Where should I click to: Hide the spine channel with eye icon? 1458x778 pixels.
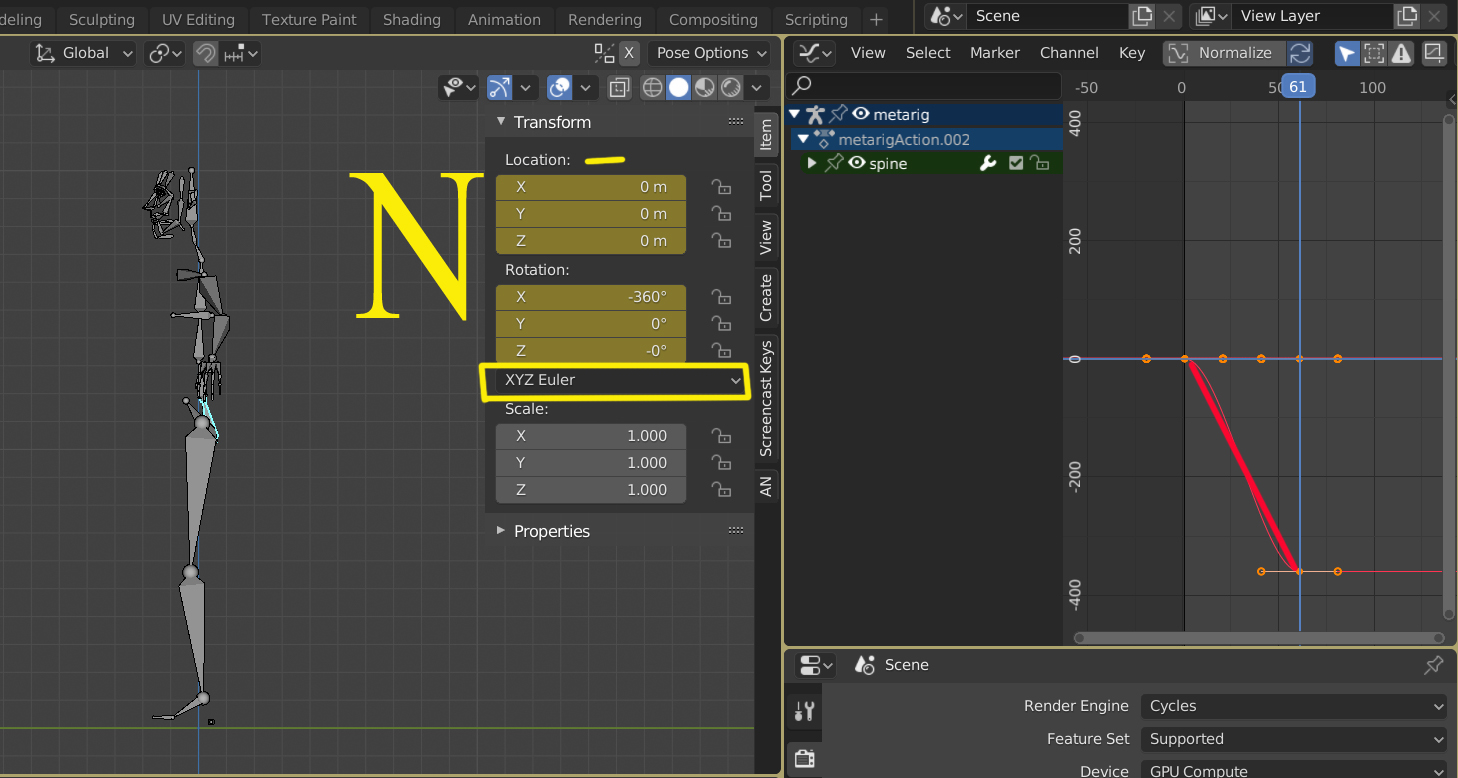tap(857, 163)
